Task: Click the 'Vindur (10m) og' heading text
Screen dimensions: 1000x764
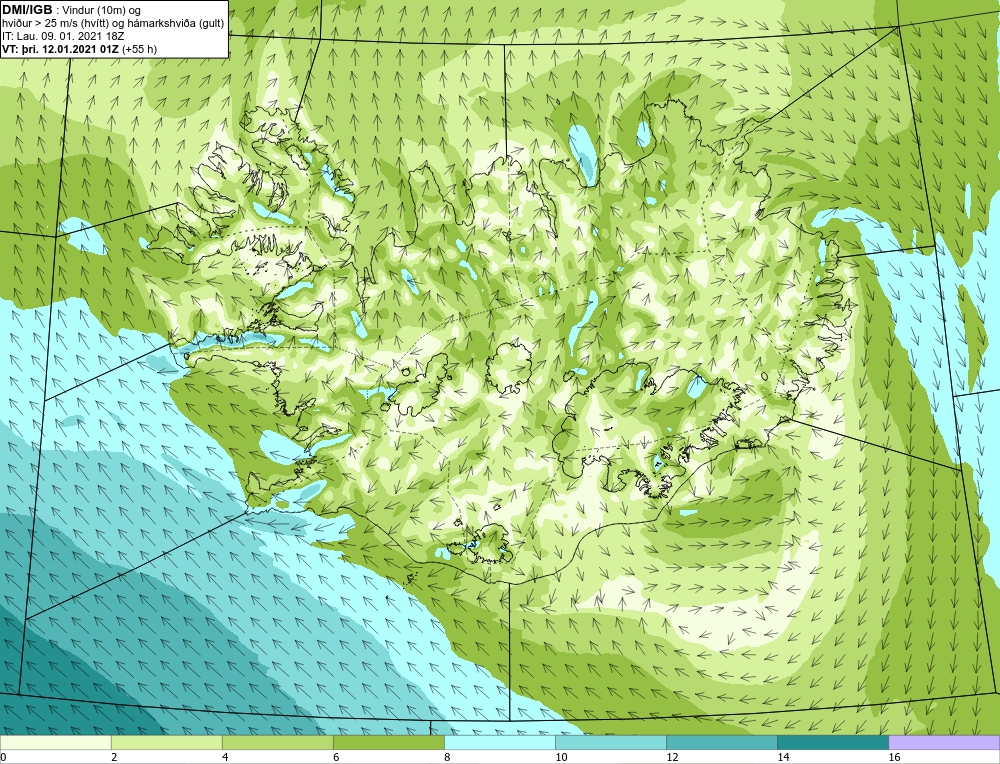Action: tap(102, 10)
